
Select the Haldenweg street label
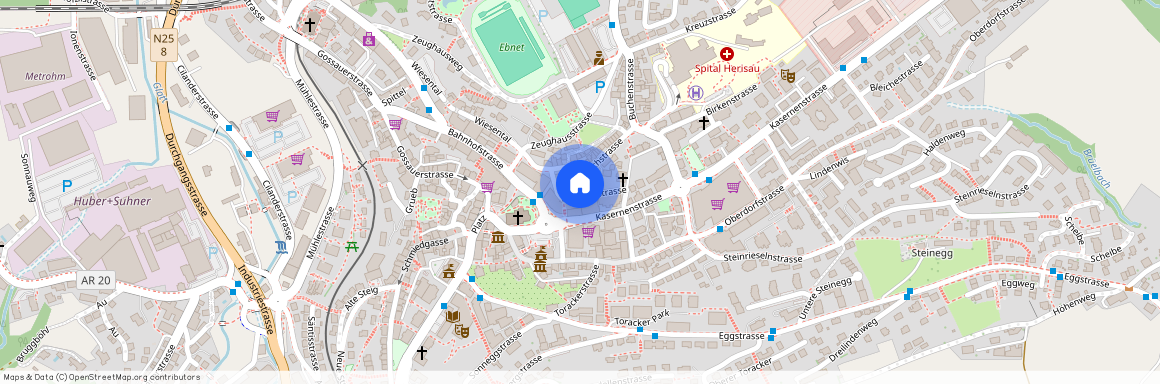pyautogui.click(x=945, y=142)
